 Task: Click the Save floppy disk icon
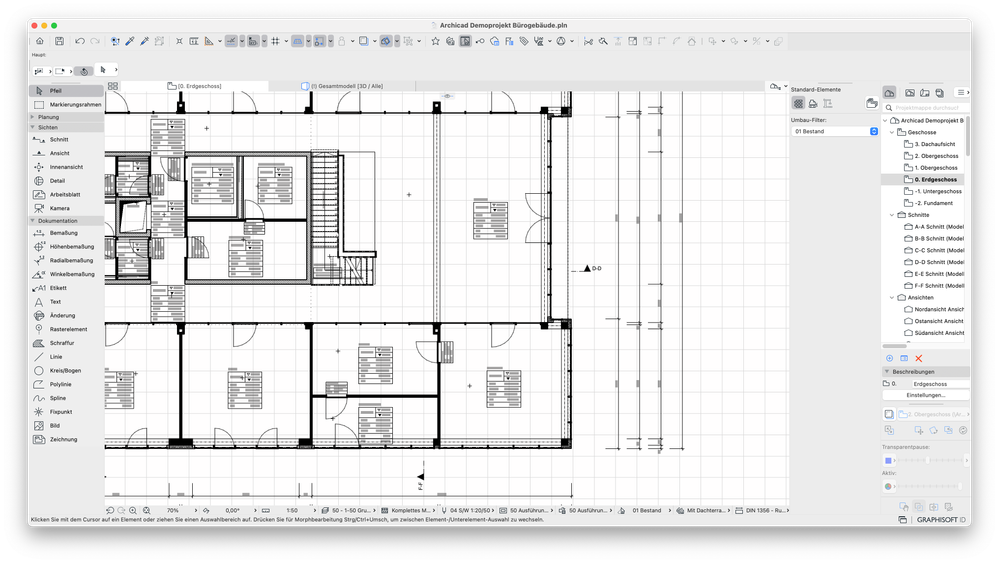59,41
